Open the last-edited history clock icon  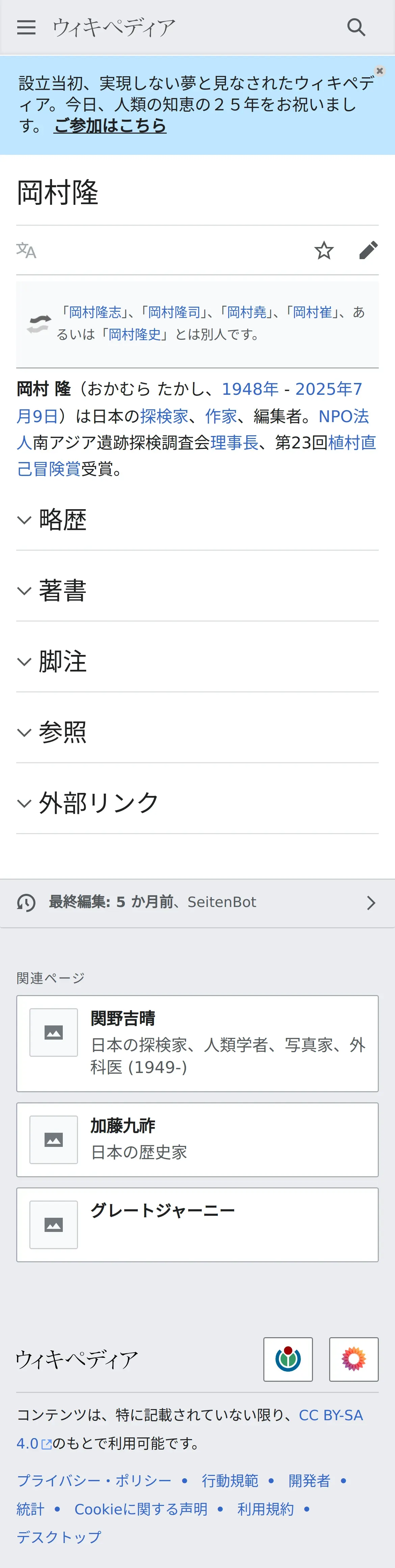click(x=26, y=903)
